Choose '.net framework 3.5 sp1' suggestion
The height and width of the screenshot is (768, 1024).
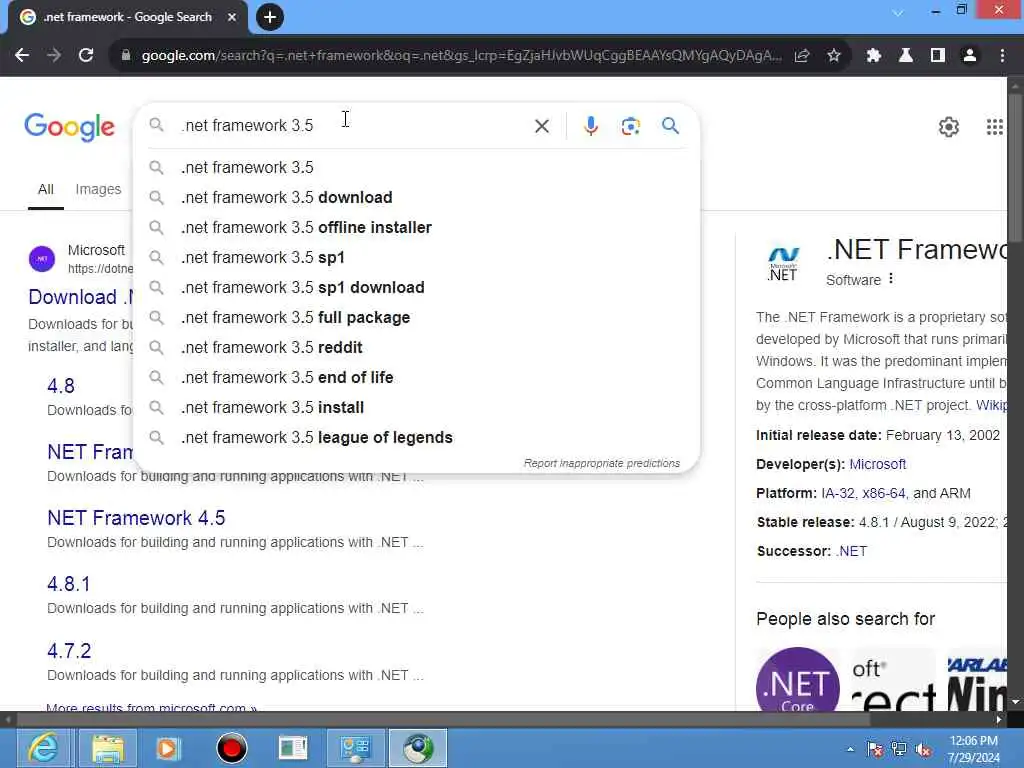(416, 257)
